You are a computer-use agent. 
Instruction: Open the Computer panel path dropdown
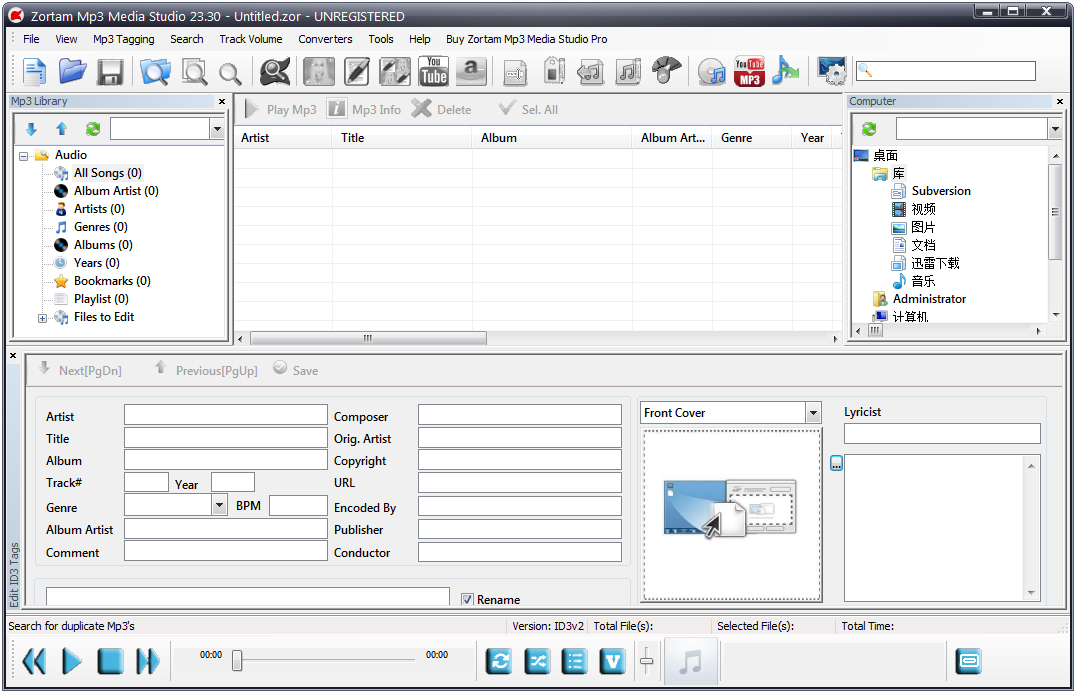(1055, 129)
